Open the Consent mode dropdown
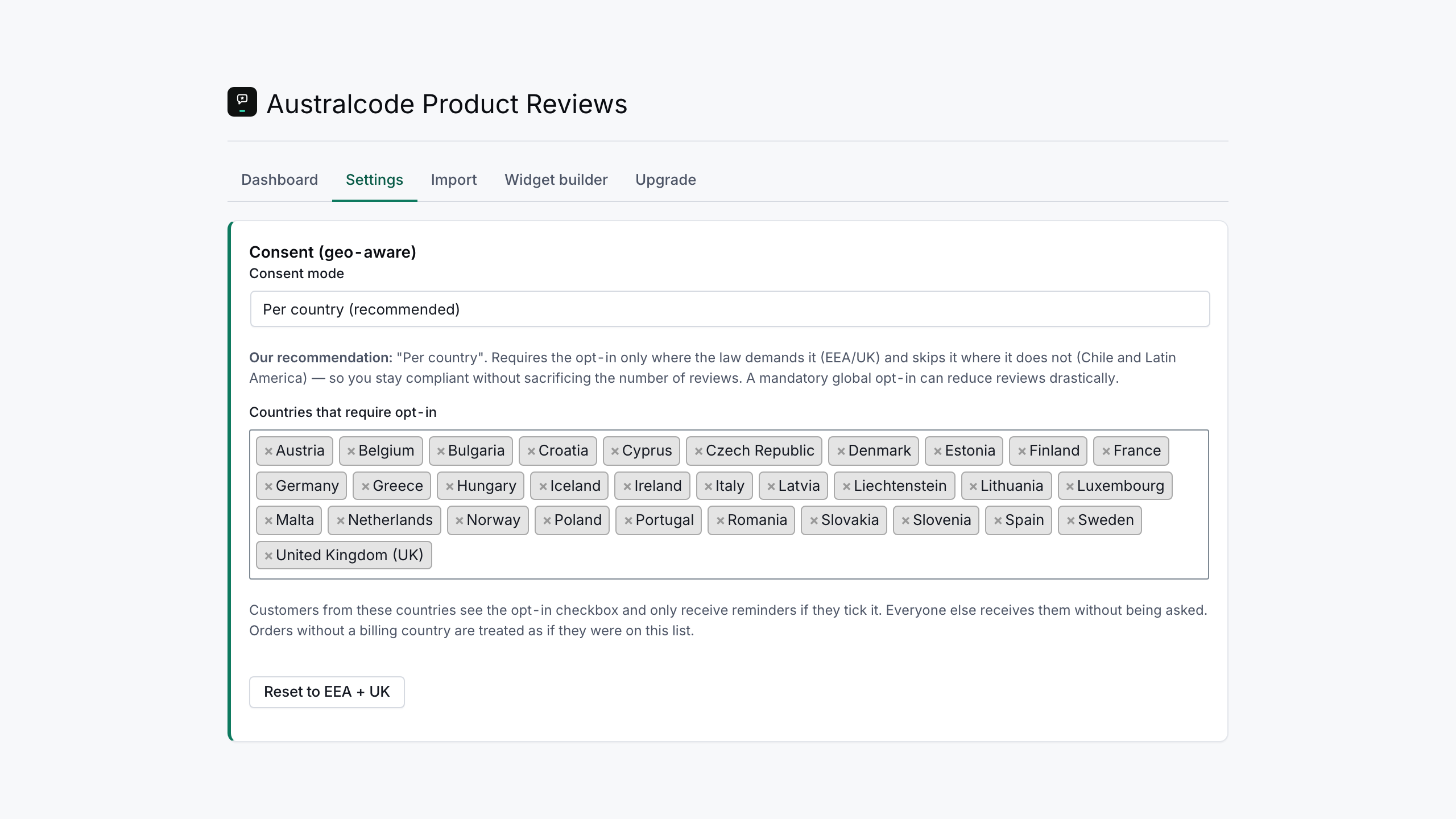The width and height of the screenshot is (1456, 819). [730, 309]
